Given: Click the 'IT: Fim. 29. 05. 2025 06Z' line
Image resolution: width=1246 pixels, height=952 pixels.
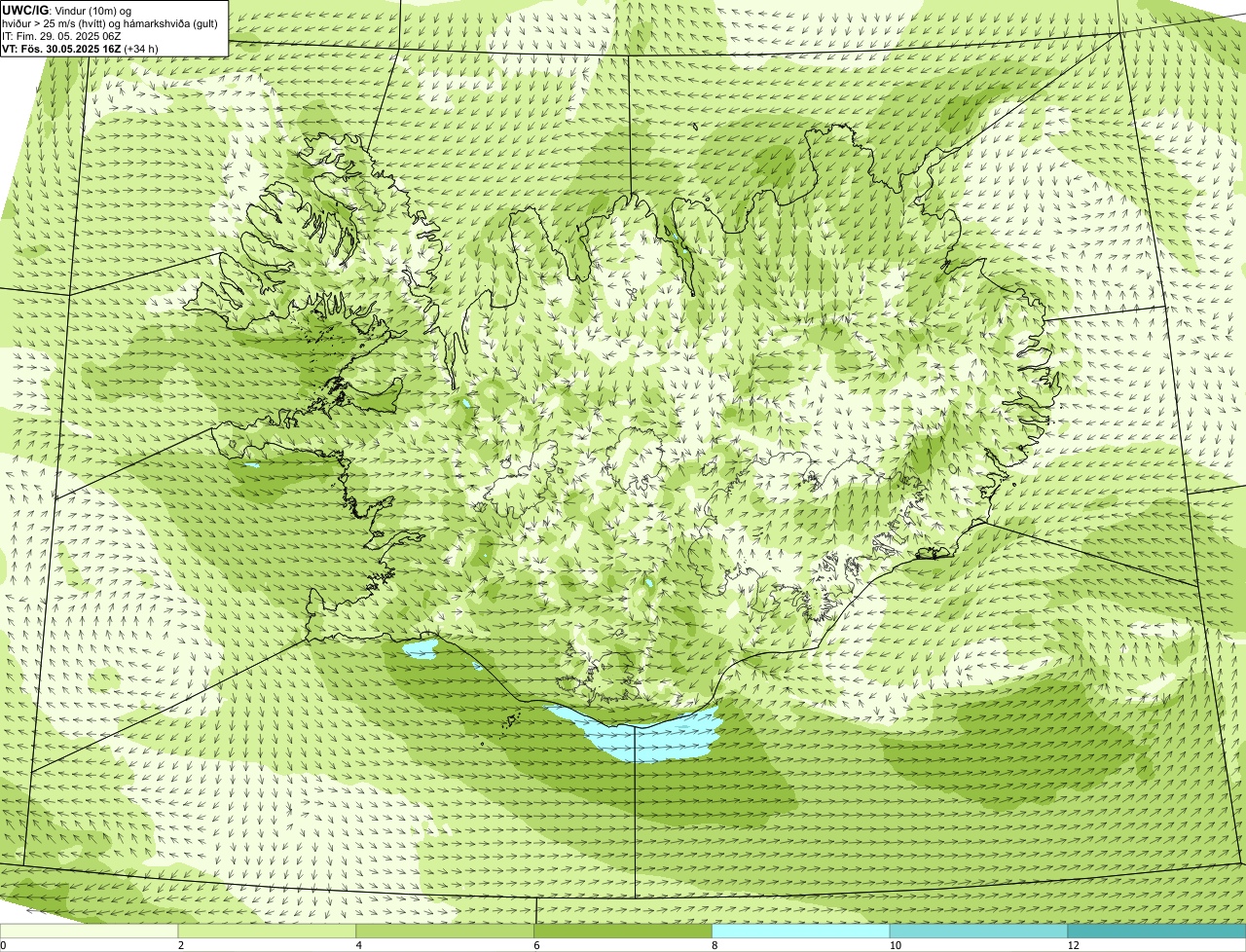Looking at the screenshot, I should tap(61, 36).
